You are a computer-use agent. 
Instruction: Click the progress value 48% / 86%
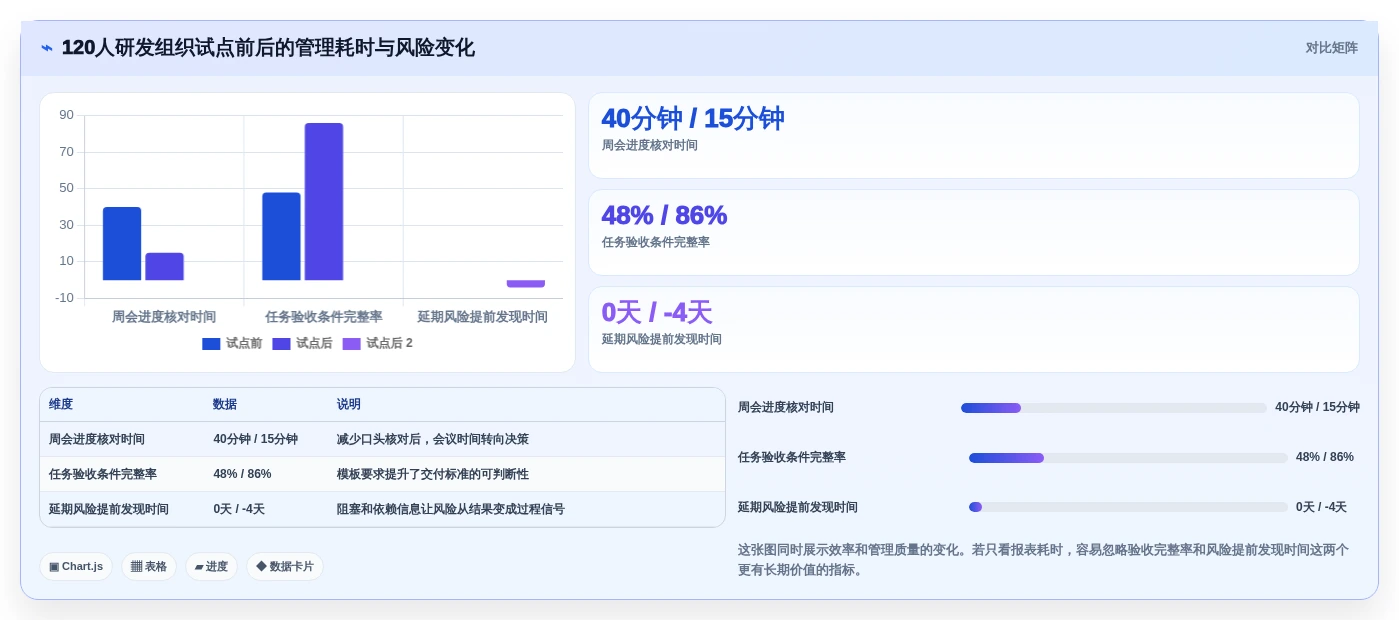click(1325, 458)
